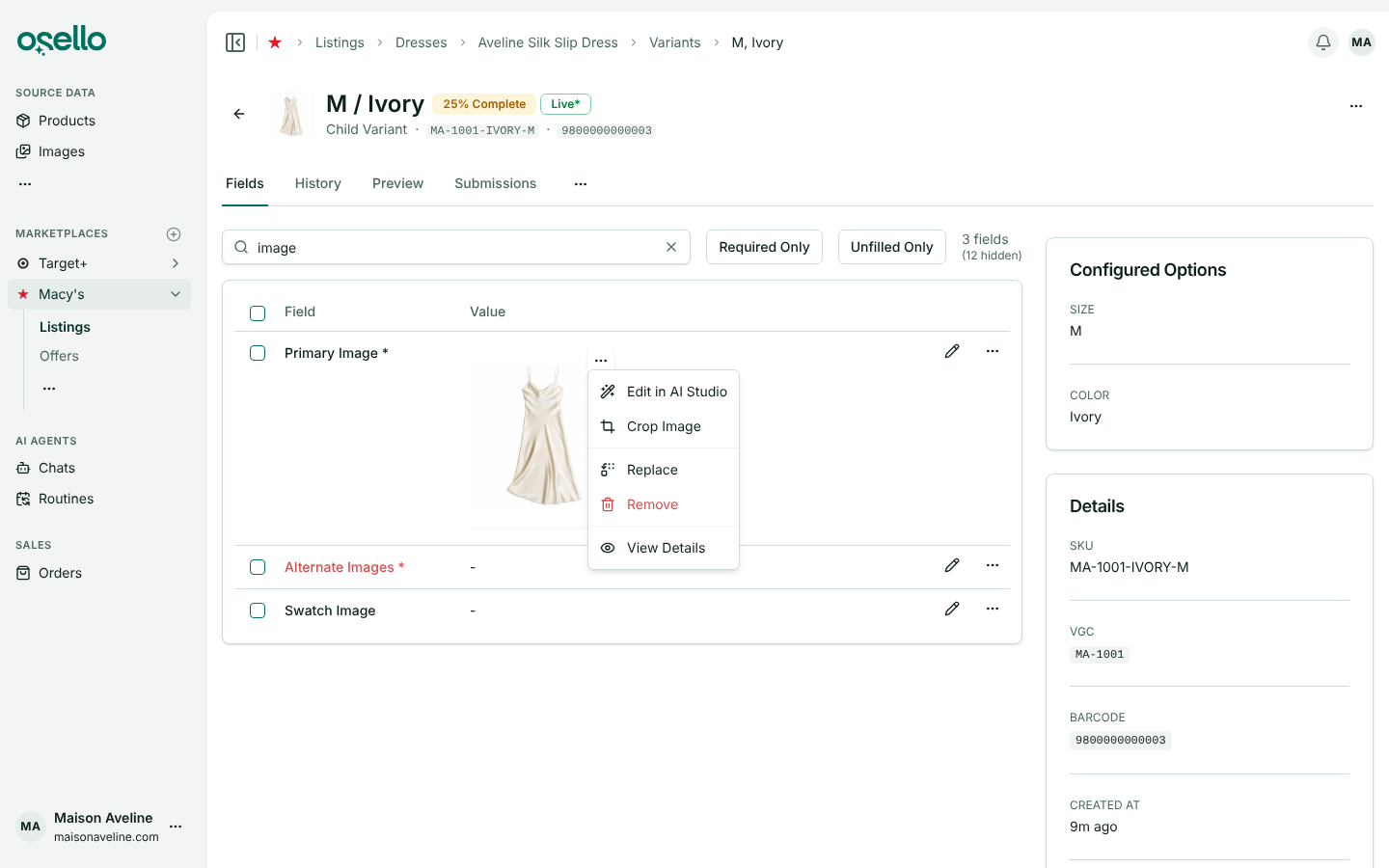Switch to the History tab
The image size is (1389, 868).
click(x=318, y=183)
